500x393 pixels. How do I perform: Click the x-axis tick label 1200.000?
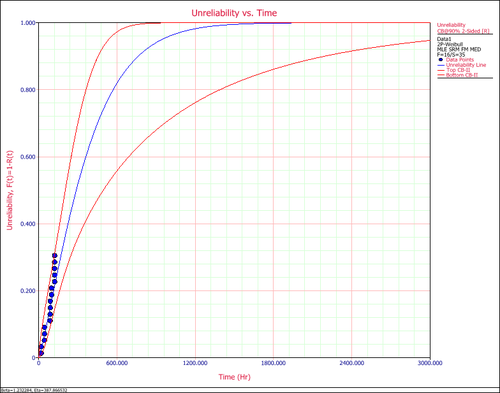pyautogui.click(x=195, y=363)
